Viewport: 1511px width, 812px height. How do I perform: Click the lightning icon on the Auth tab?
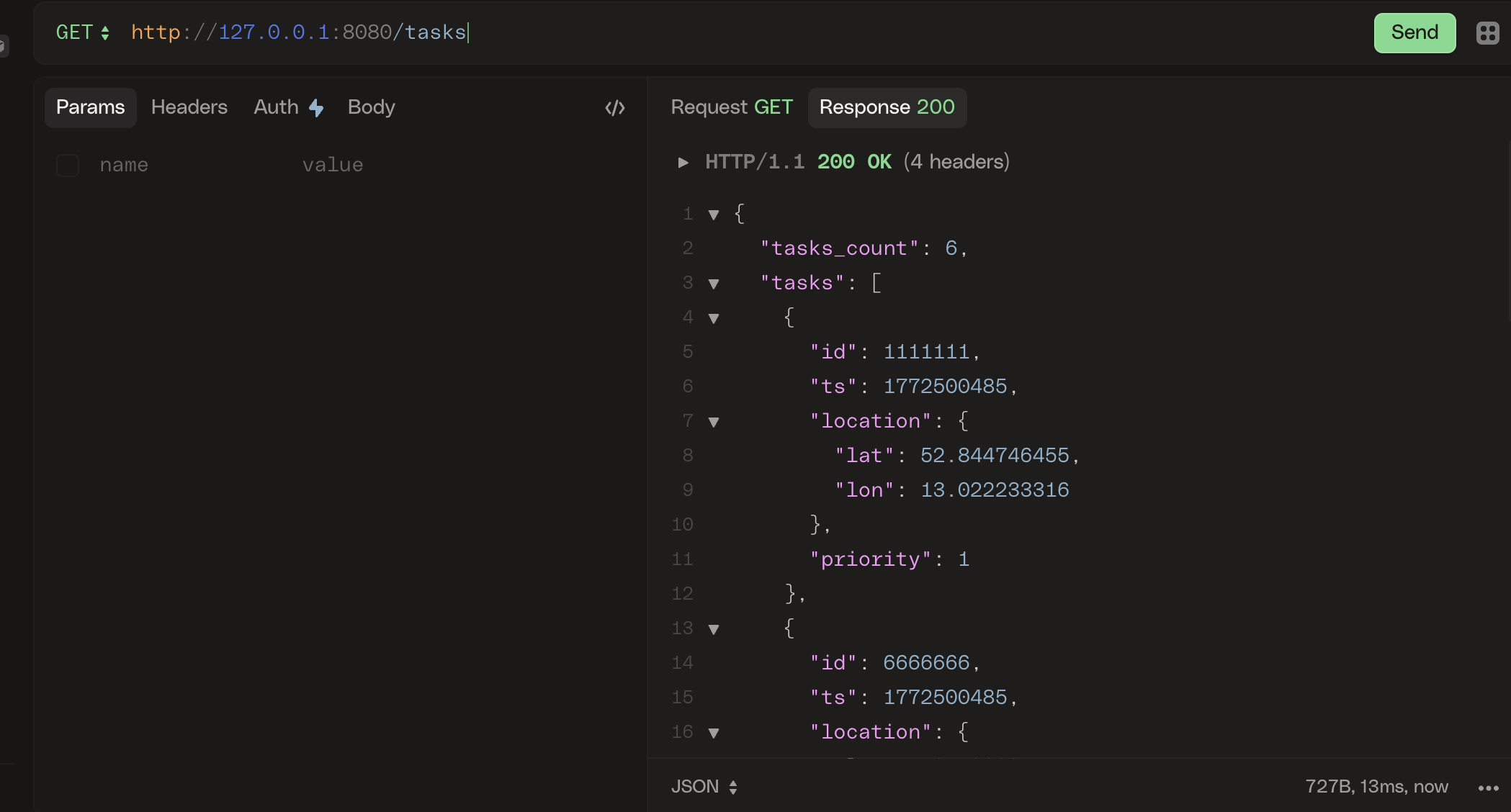[316, 107]
